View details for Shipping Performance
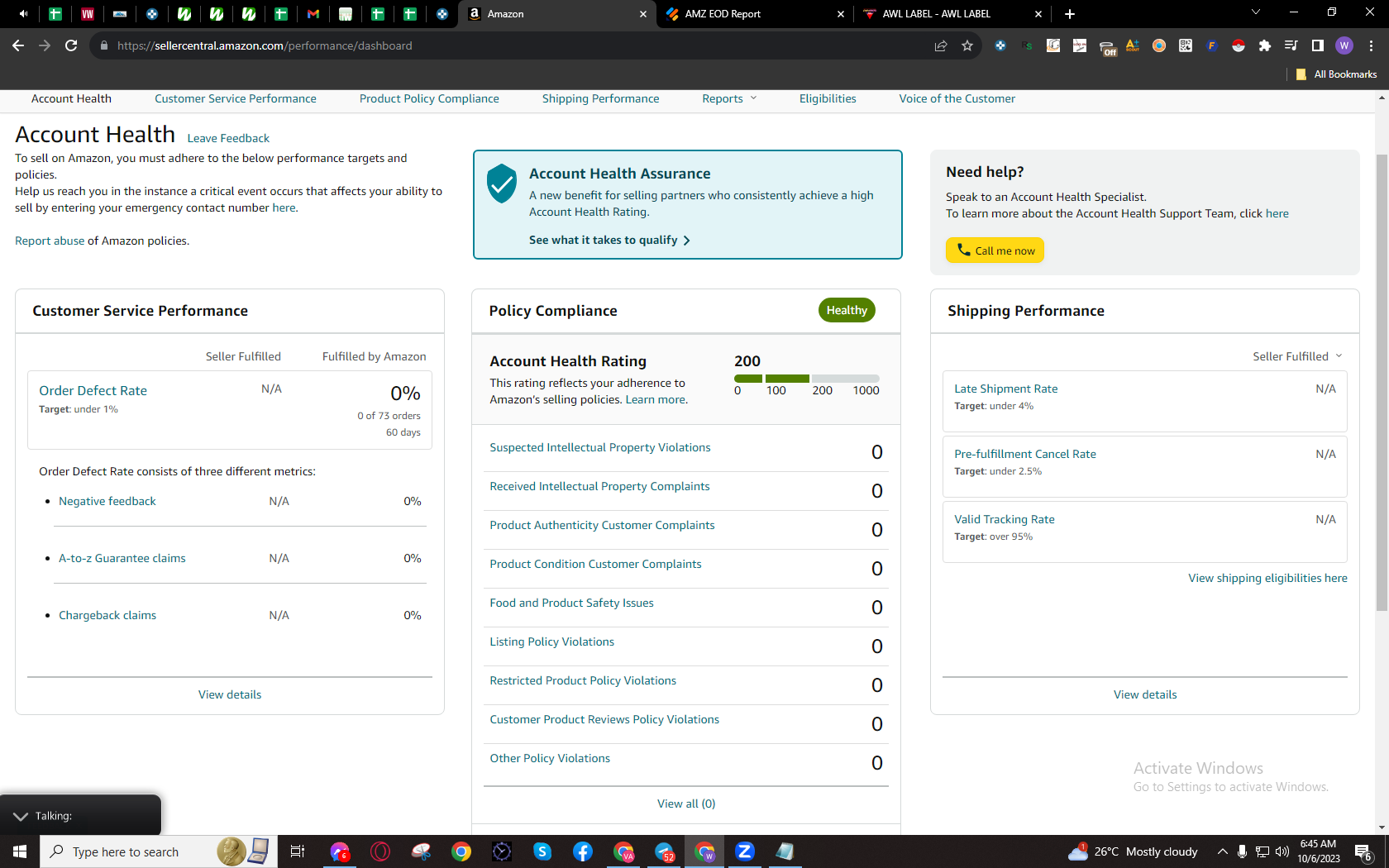The width and height of the screenshot is (1389, 868). coord(1145,694)
